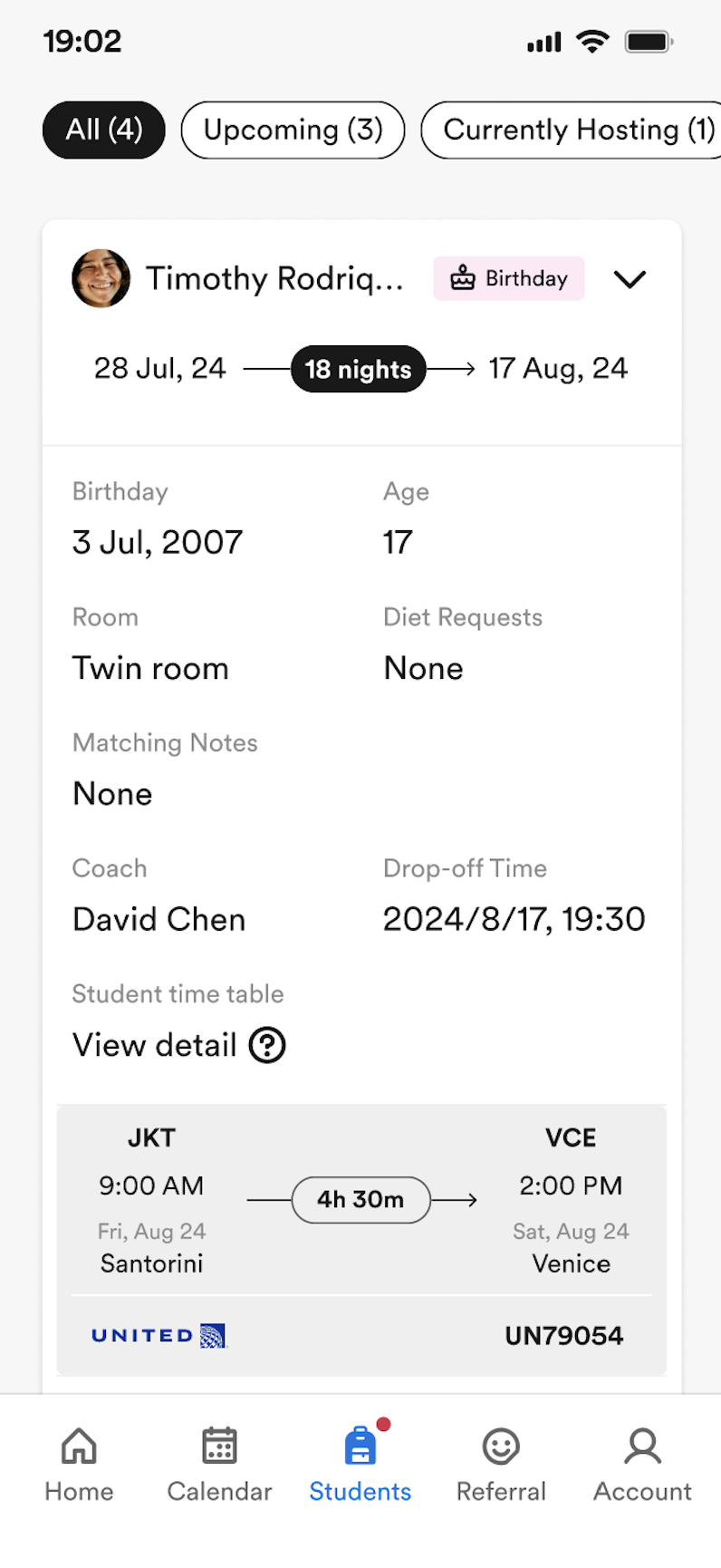Open the Home tab icon
Viewport: 721px width, 1568px height.
tap(79, 1447)
